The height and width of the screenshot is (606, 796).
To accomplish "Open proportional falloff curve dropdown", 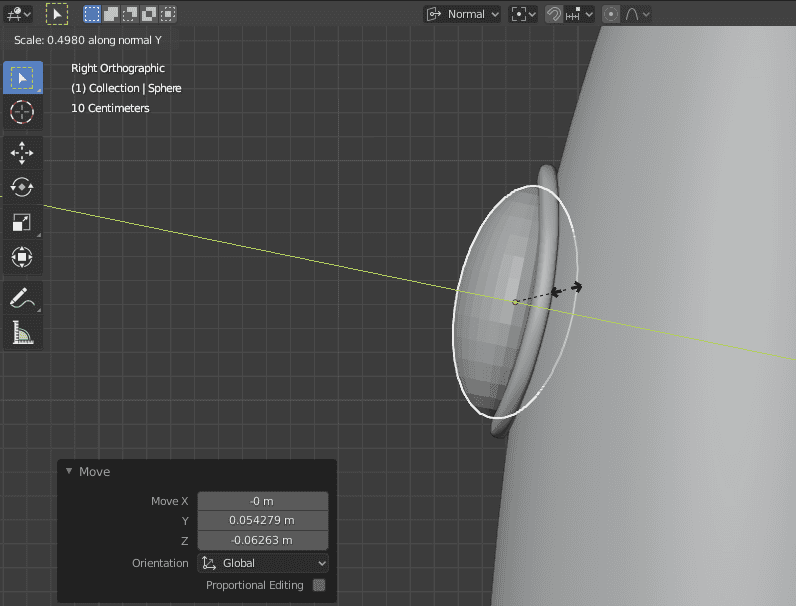I will (x=637, y=14).
